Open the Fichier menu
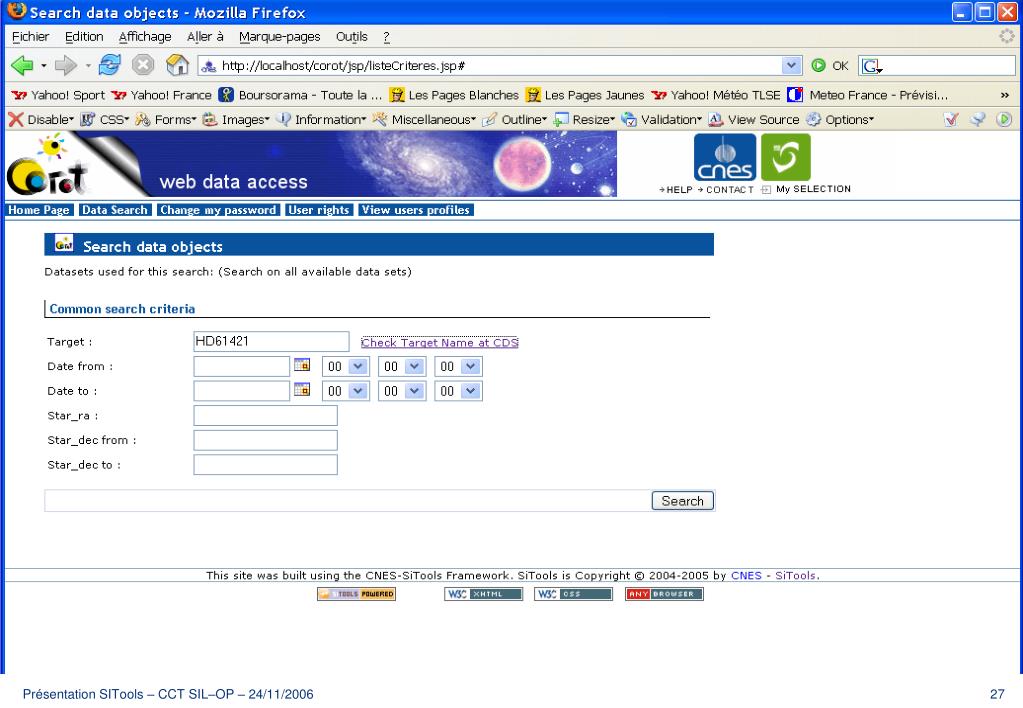This screenshot has height=708, width=1023. [x=31, y=37]
